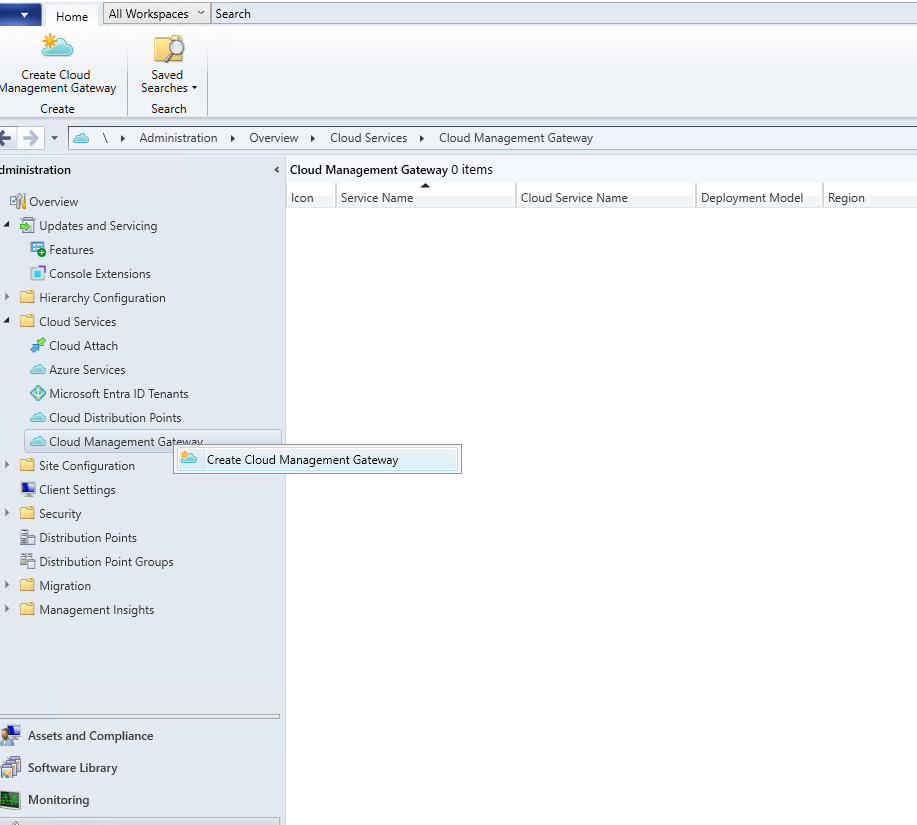The height and width of the screenshot is (825, 917).
Task: Click Create Cloud Management Gateway ribbon icon
Action: click(x=57, y=48)
